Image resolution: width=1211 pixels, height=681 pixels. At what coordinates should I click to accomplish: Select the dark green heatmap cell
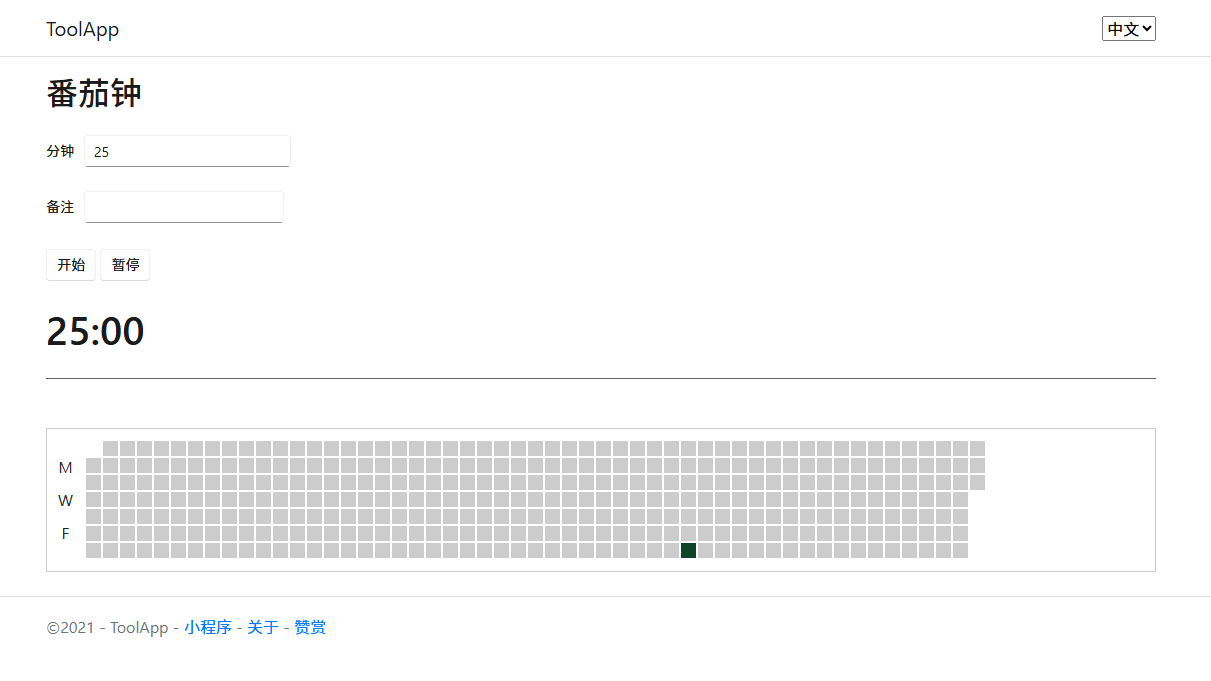click(688, 550)
